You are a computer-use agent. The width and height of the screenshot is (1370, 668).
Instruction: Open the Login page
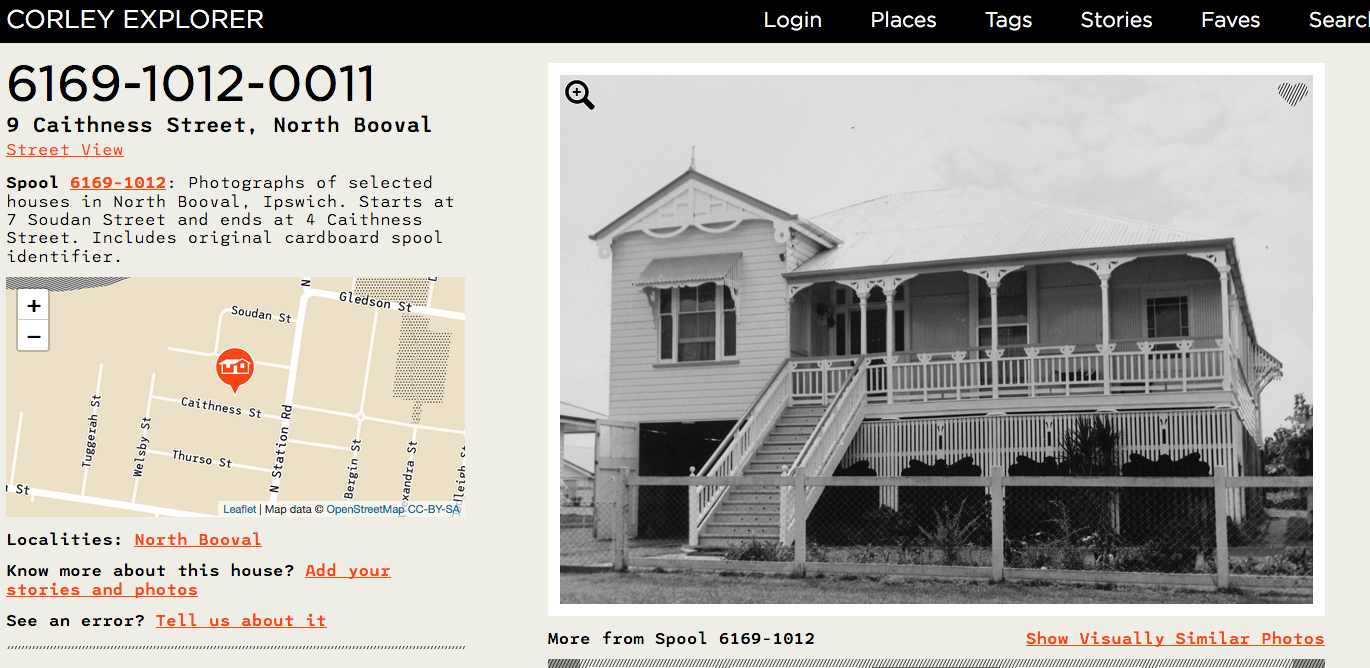pyautogui.click(x=792, y=20)
